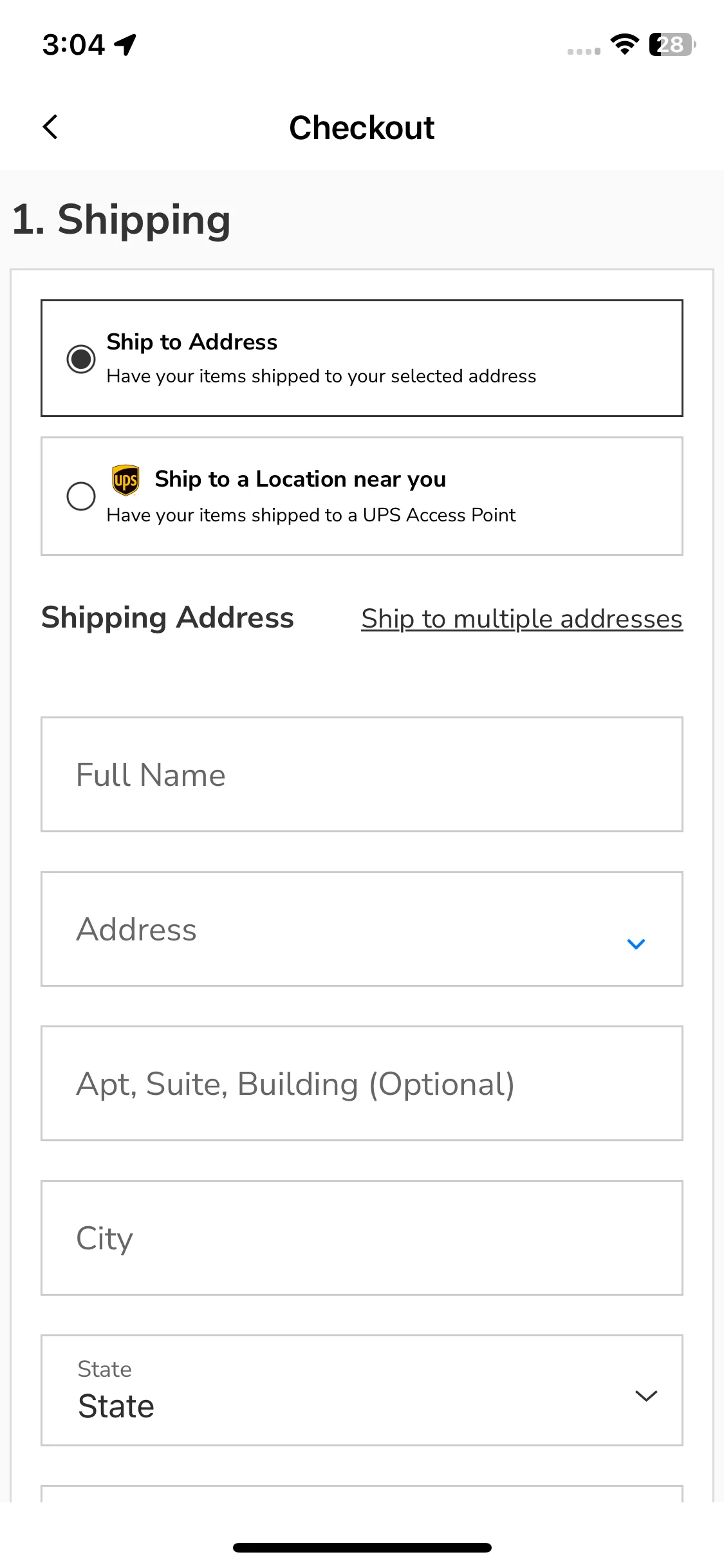Image resolution: width=724 pixels, height=1568 pixels.
Task: Tap the home indicator bar
Action: [362, 1547]
